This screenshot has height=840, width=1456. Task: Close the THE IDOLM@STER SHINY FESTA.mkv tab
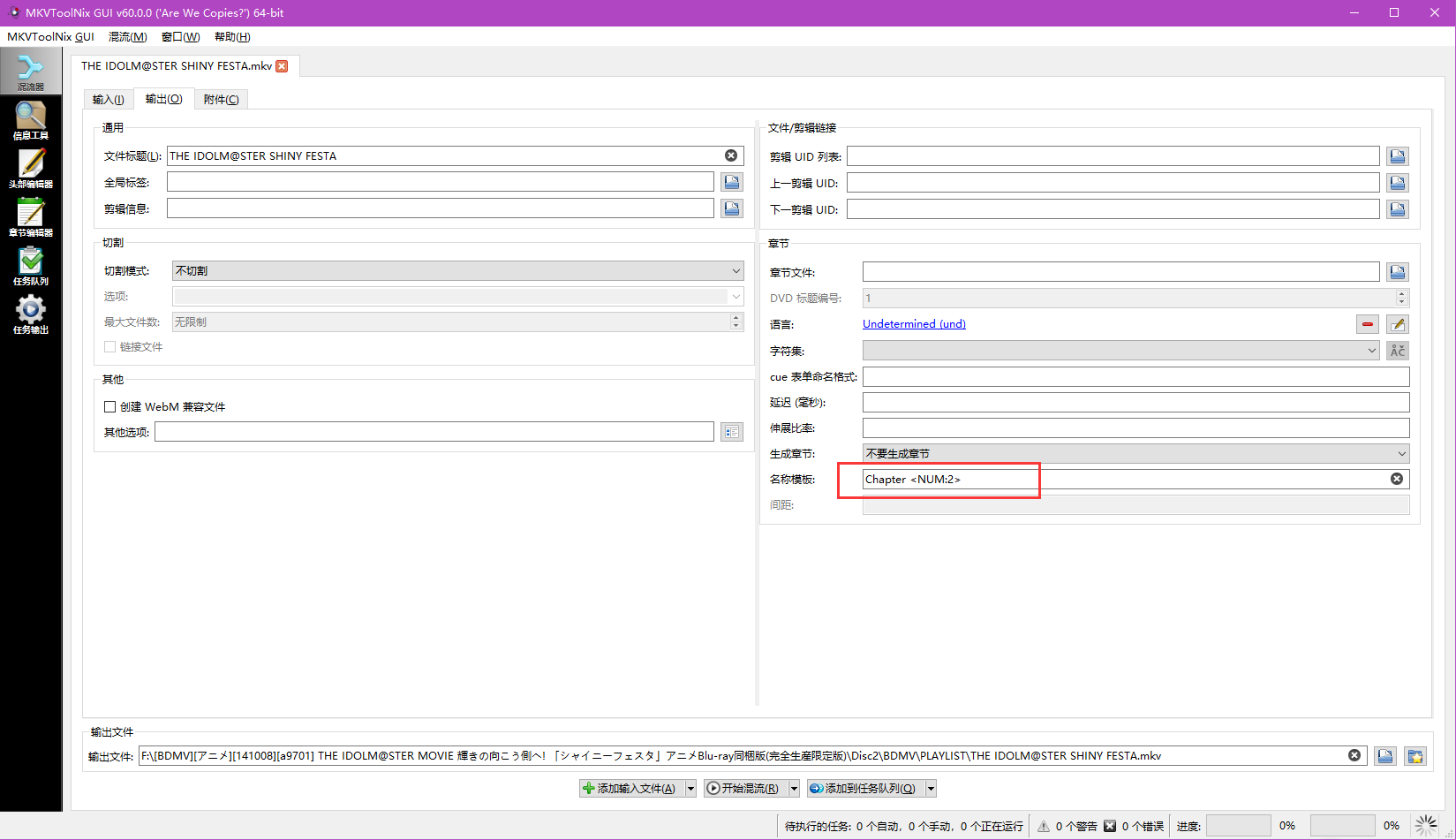click(282, 66)
